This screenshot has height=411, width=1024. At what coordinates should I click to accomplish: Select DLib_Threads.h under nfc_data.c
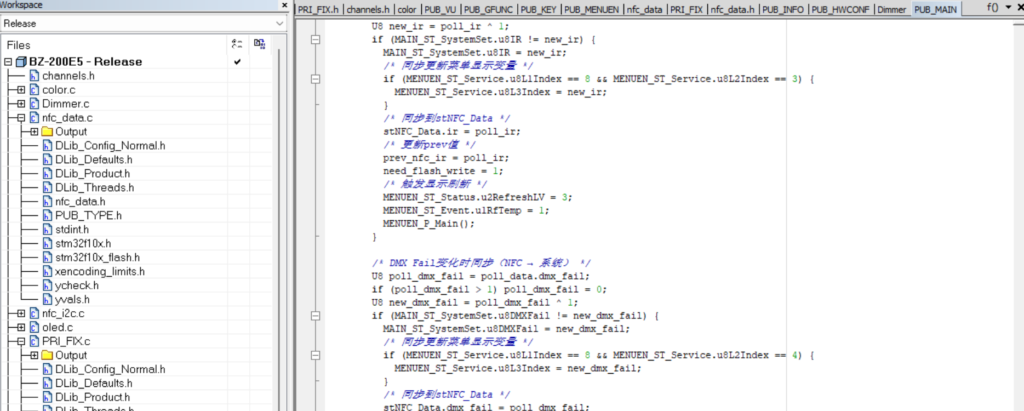94,188
